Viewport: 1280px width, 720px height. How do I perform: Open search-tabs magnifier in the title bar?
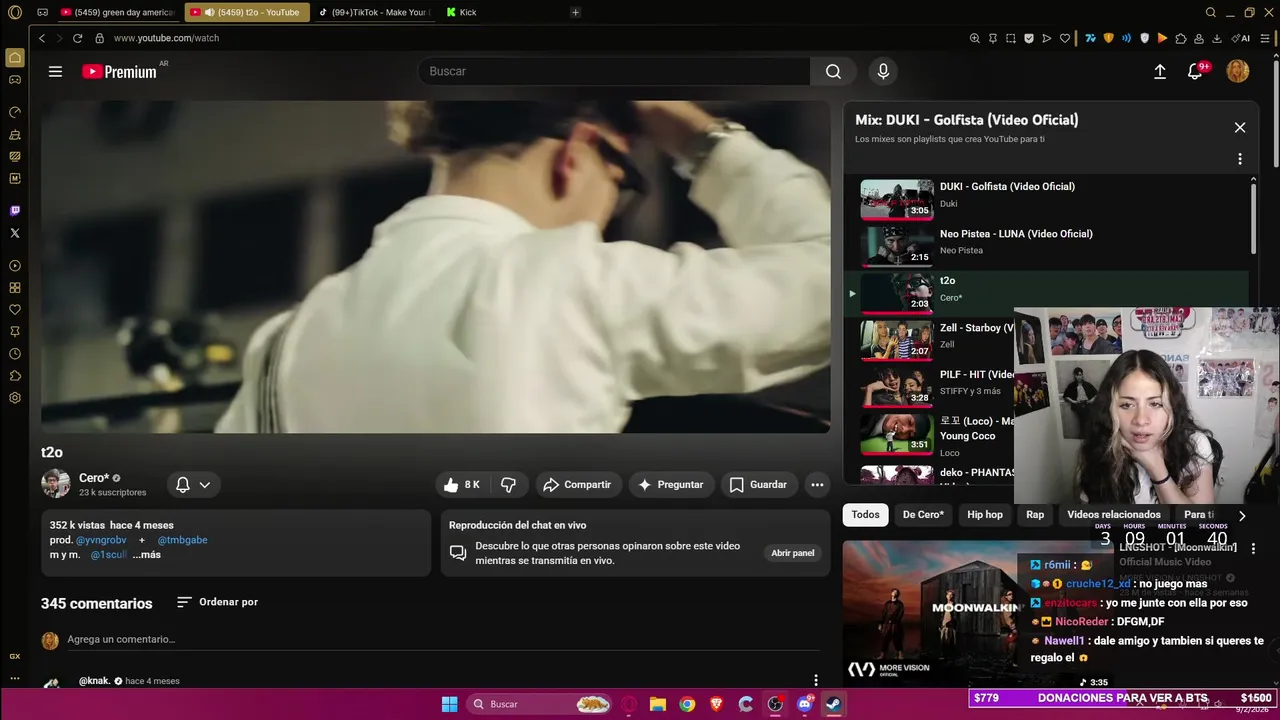1211,13
